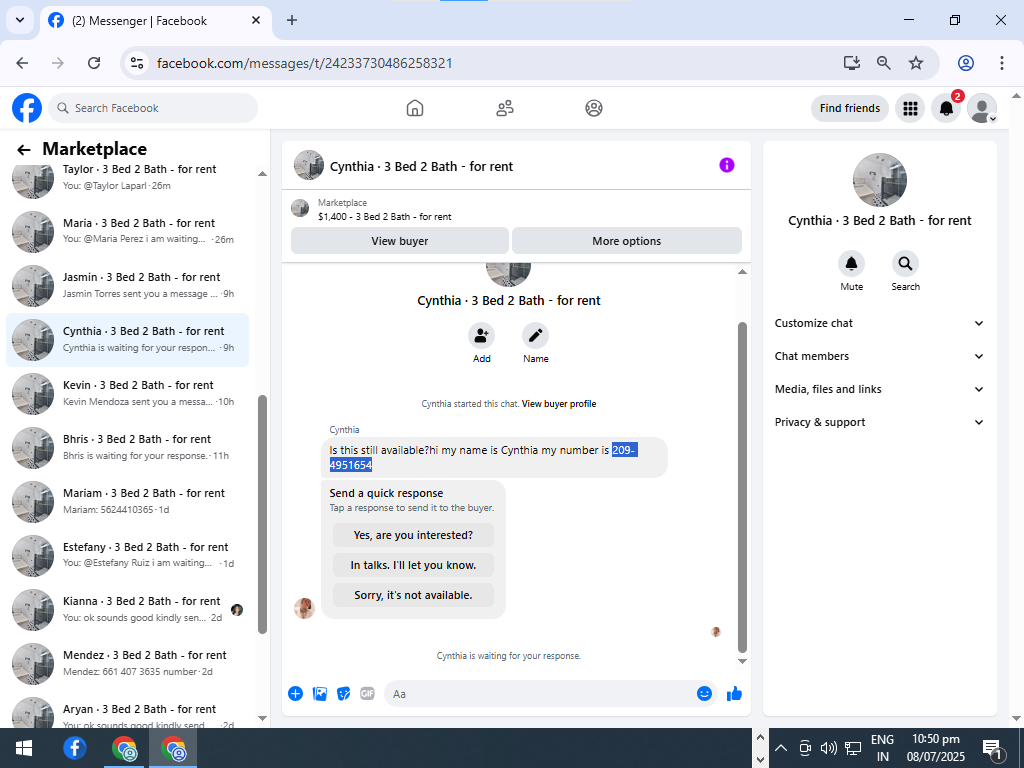The height and width of the screenshot is (768, 1024).
Task: Click the Search Facebook field
Action: [153, 108]
